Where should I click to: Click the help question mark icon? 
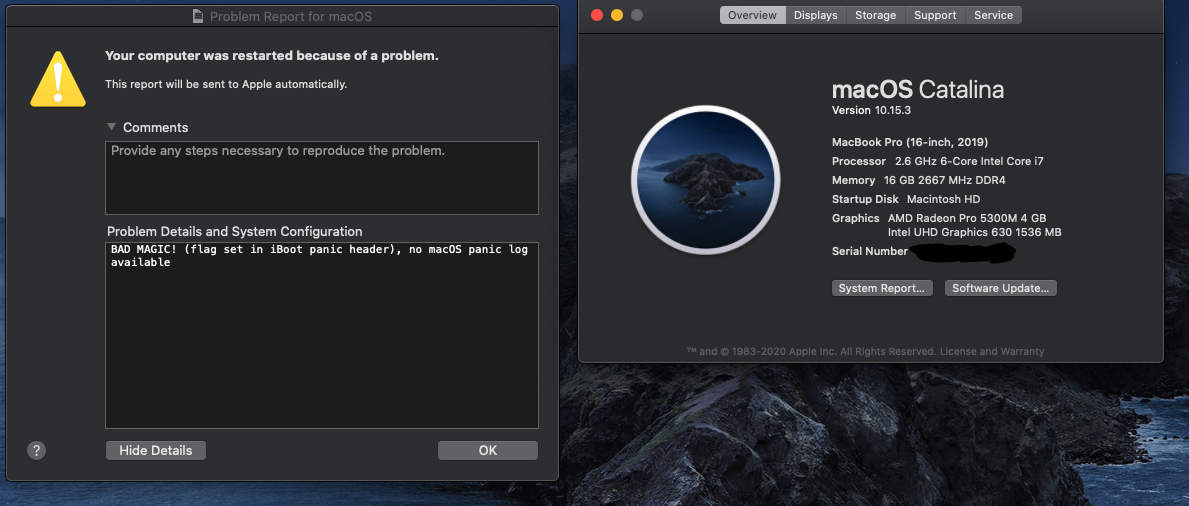click(x=36, y=450)
